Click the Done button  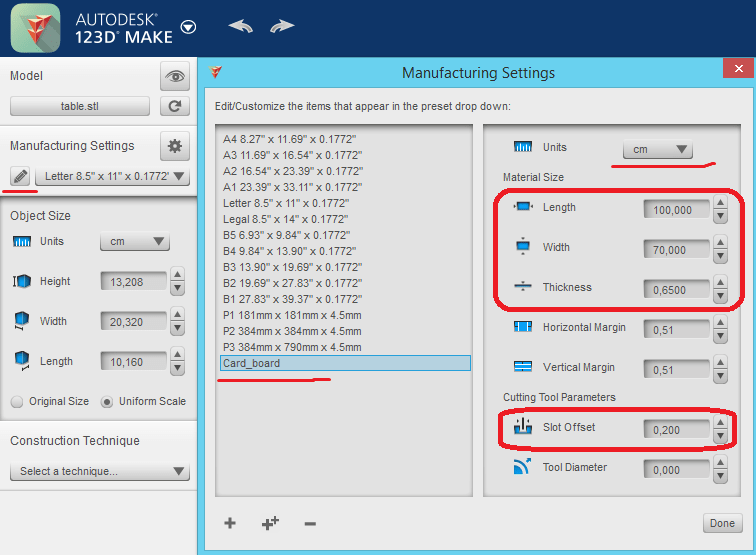[x=722, y=523]
